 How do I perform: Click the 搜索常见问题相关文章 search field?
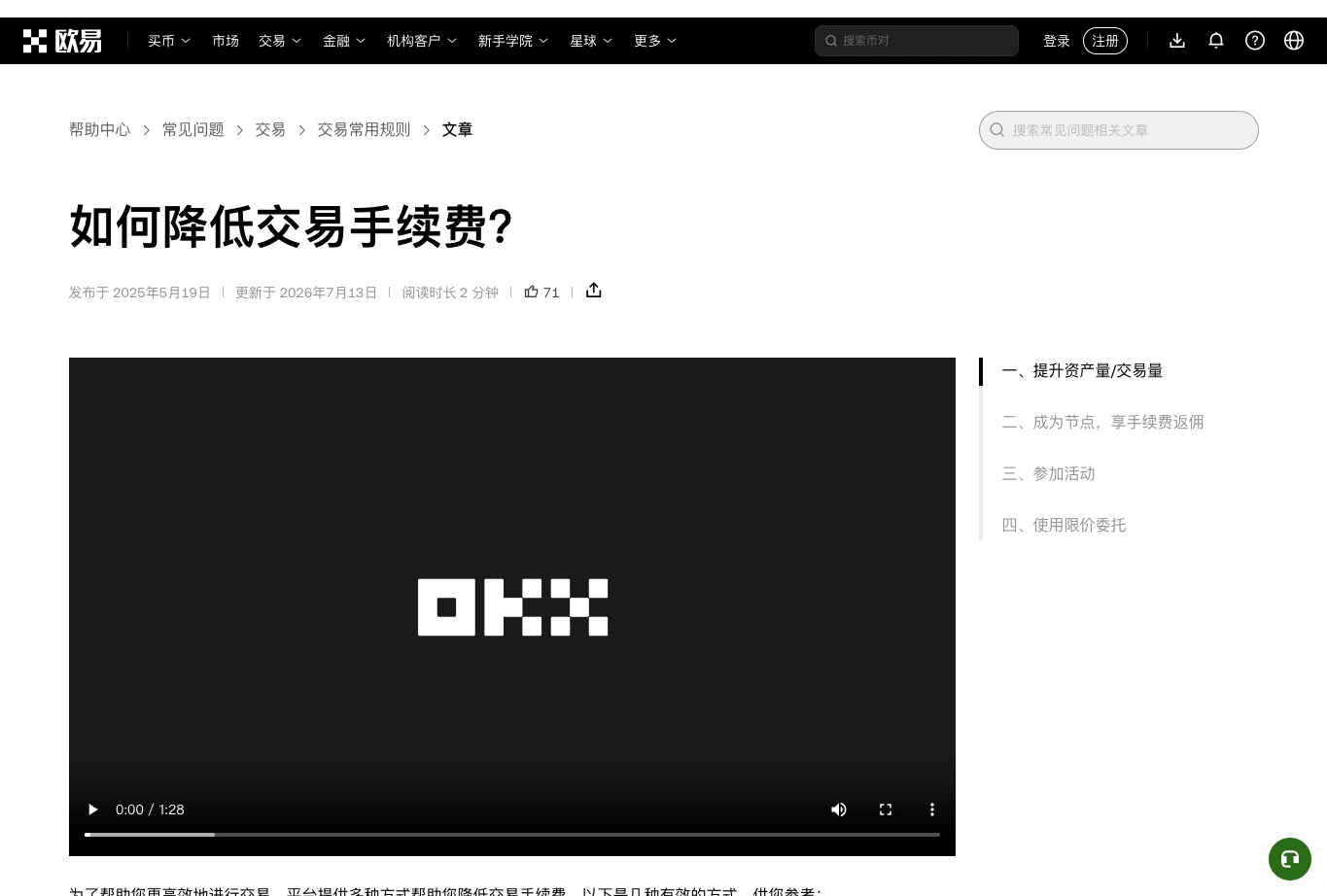1119,130
